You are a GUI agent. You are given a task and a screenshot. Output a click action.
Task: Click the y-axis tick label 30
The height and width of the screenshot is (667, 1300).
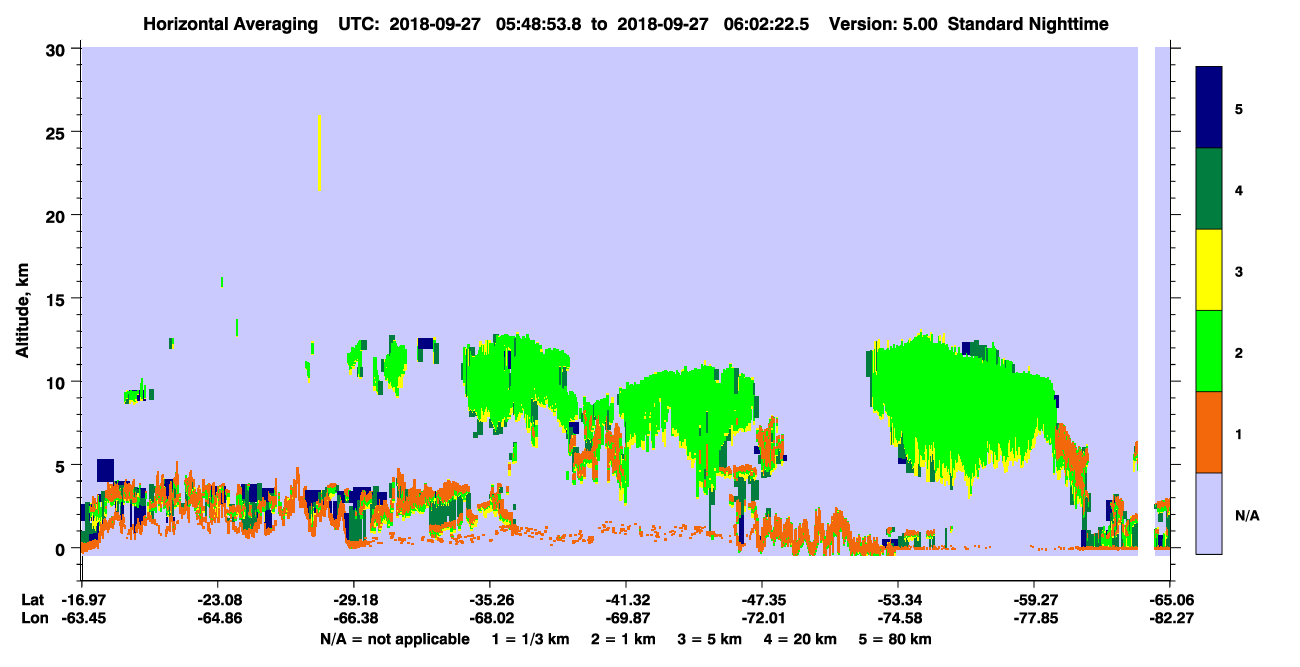[x=58, y=49]
